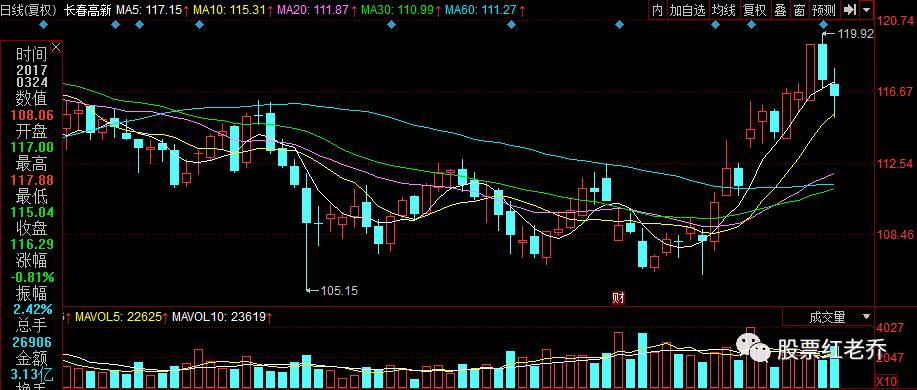Toggle 均线 moving averages display
The image size is (917, 390).
pos(724,10)
